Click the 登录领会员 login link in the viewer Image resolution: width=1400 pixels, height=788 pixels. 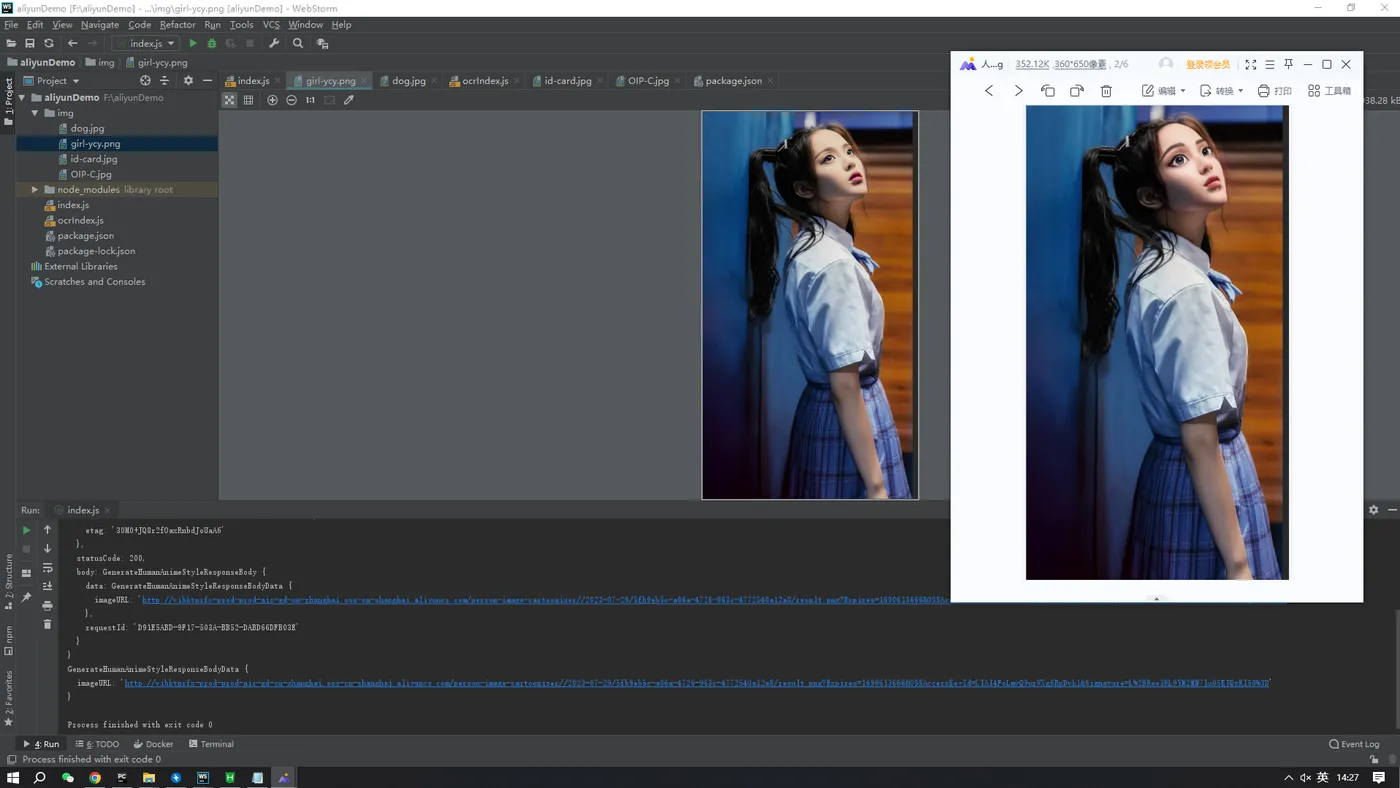coord(1208,64)
